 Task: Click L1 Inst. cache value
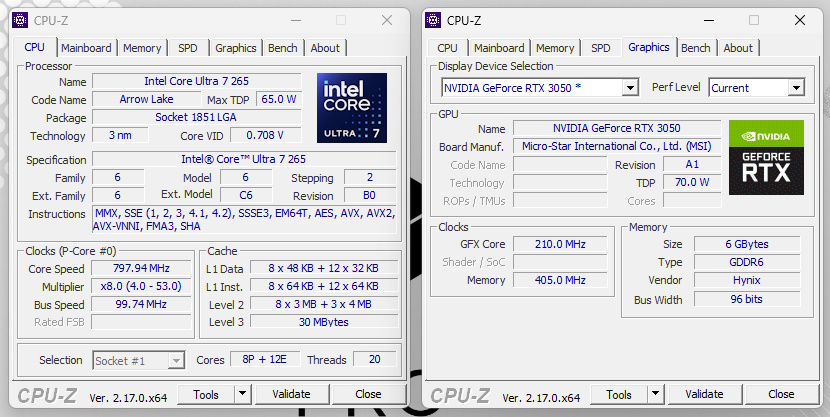point(323,286)
